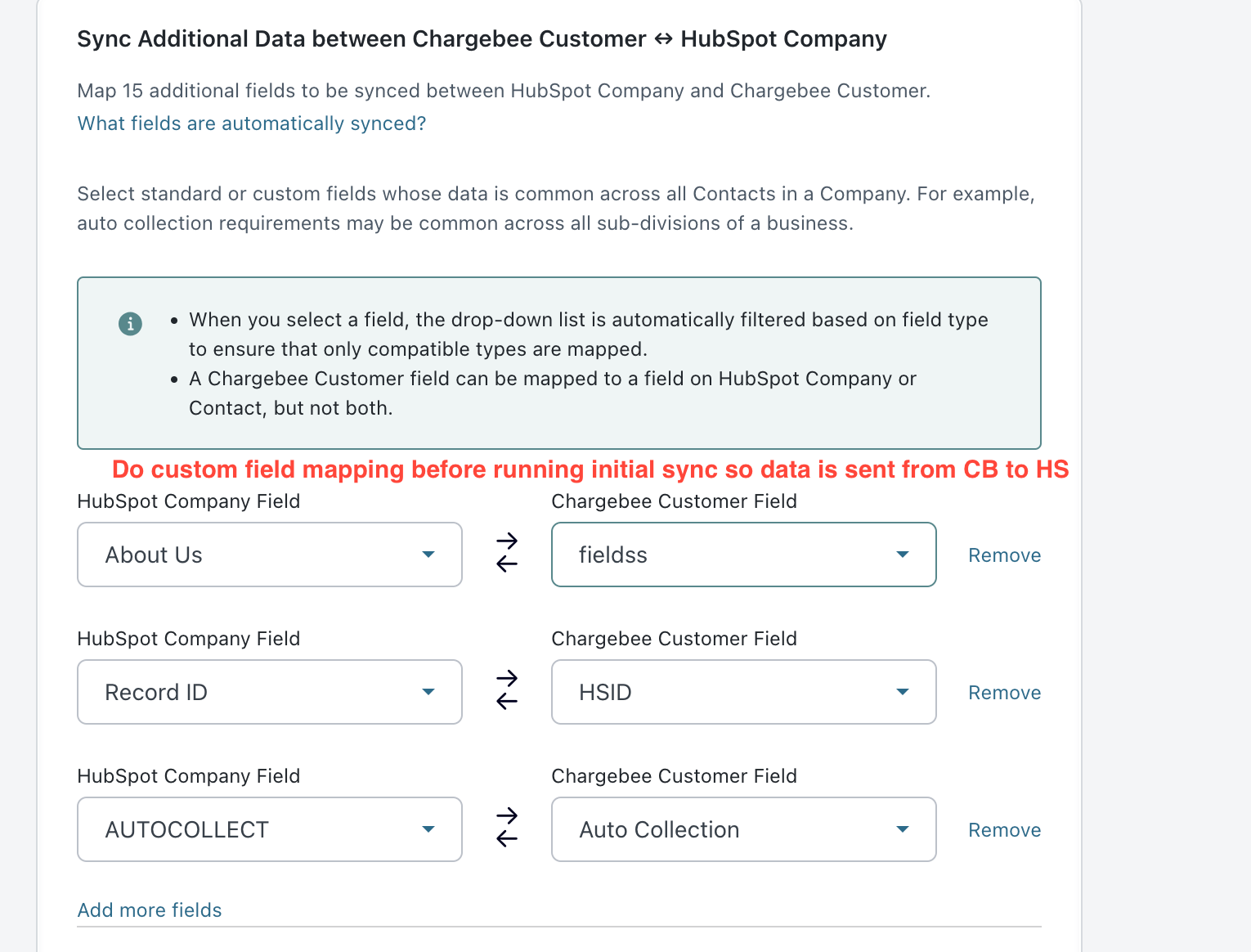1251x952 pixels.
Task: Open the HSID Chargebee field dropdown
Action: coord(742,692)
